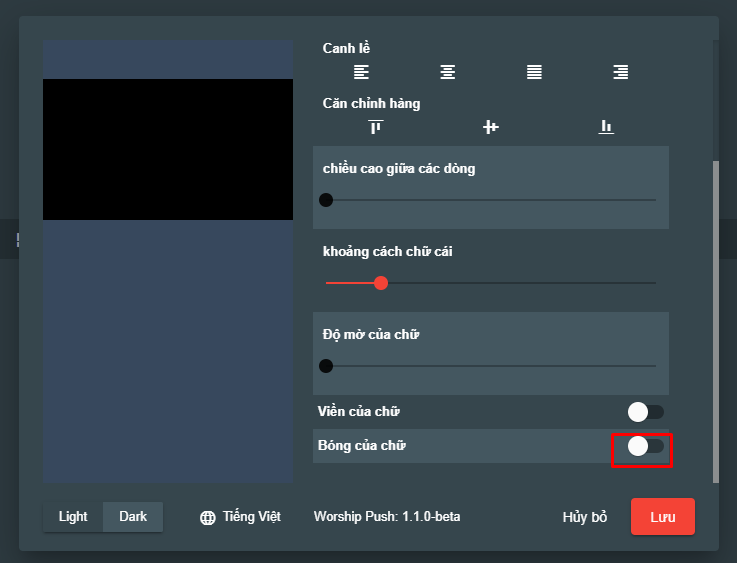Click the red Lưu save button

tap(663, 516)
